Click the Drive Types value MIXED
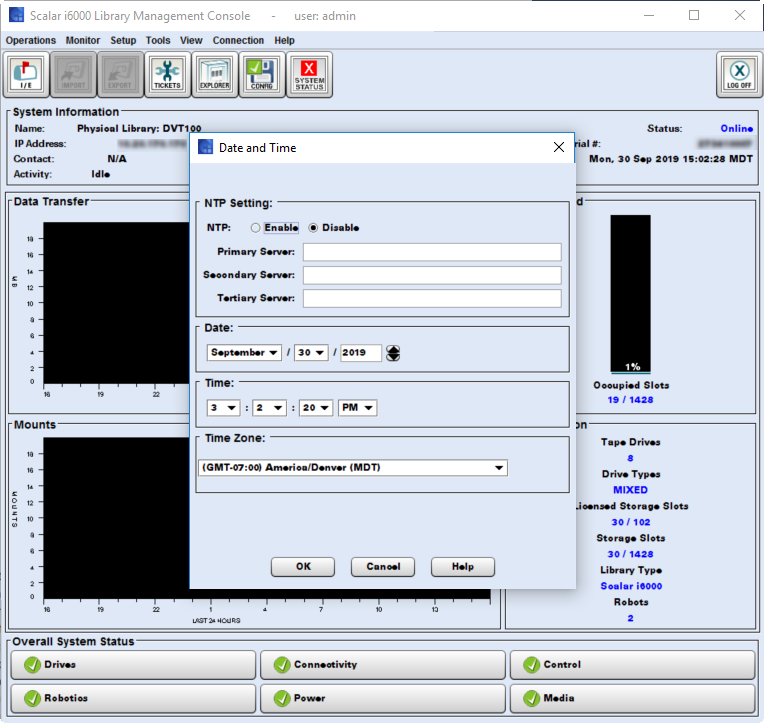 [630, 490]
